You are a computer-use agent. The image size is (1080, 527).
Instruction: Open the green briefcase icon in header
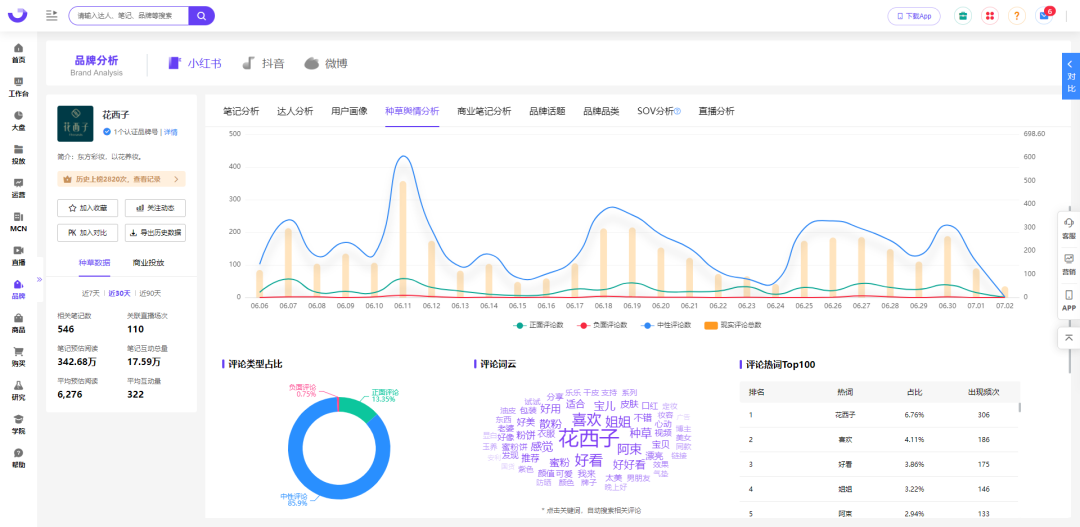pyautogui.click(x=963, y=16)
